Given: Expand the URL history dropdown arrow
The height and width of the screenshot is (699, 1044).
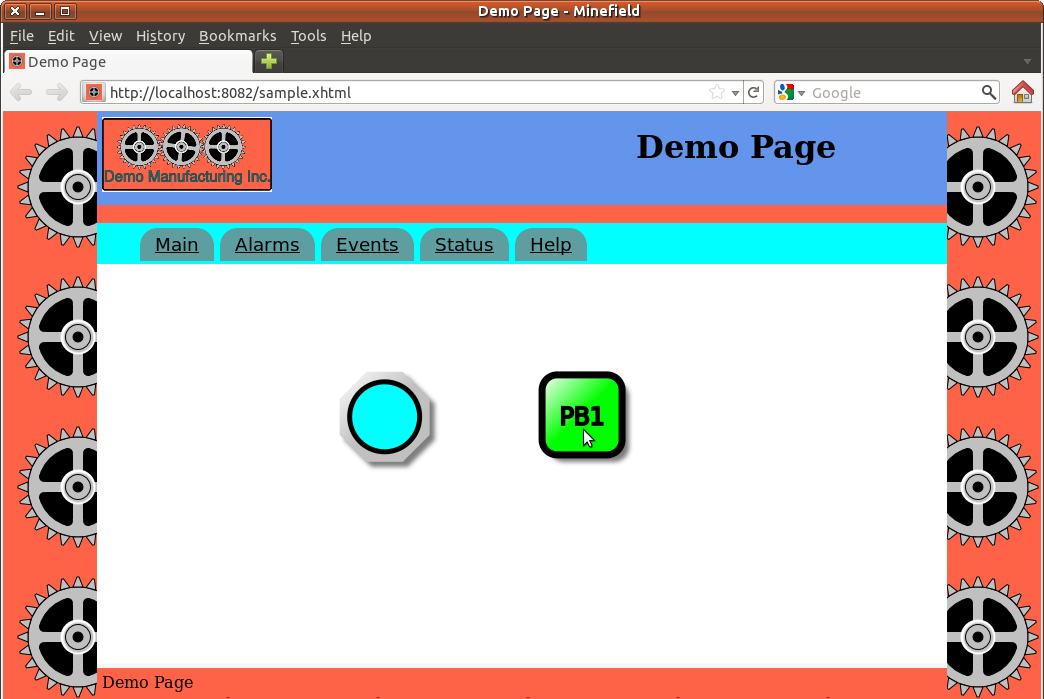Looking at the screenshot, I should 736,93.
